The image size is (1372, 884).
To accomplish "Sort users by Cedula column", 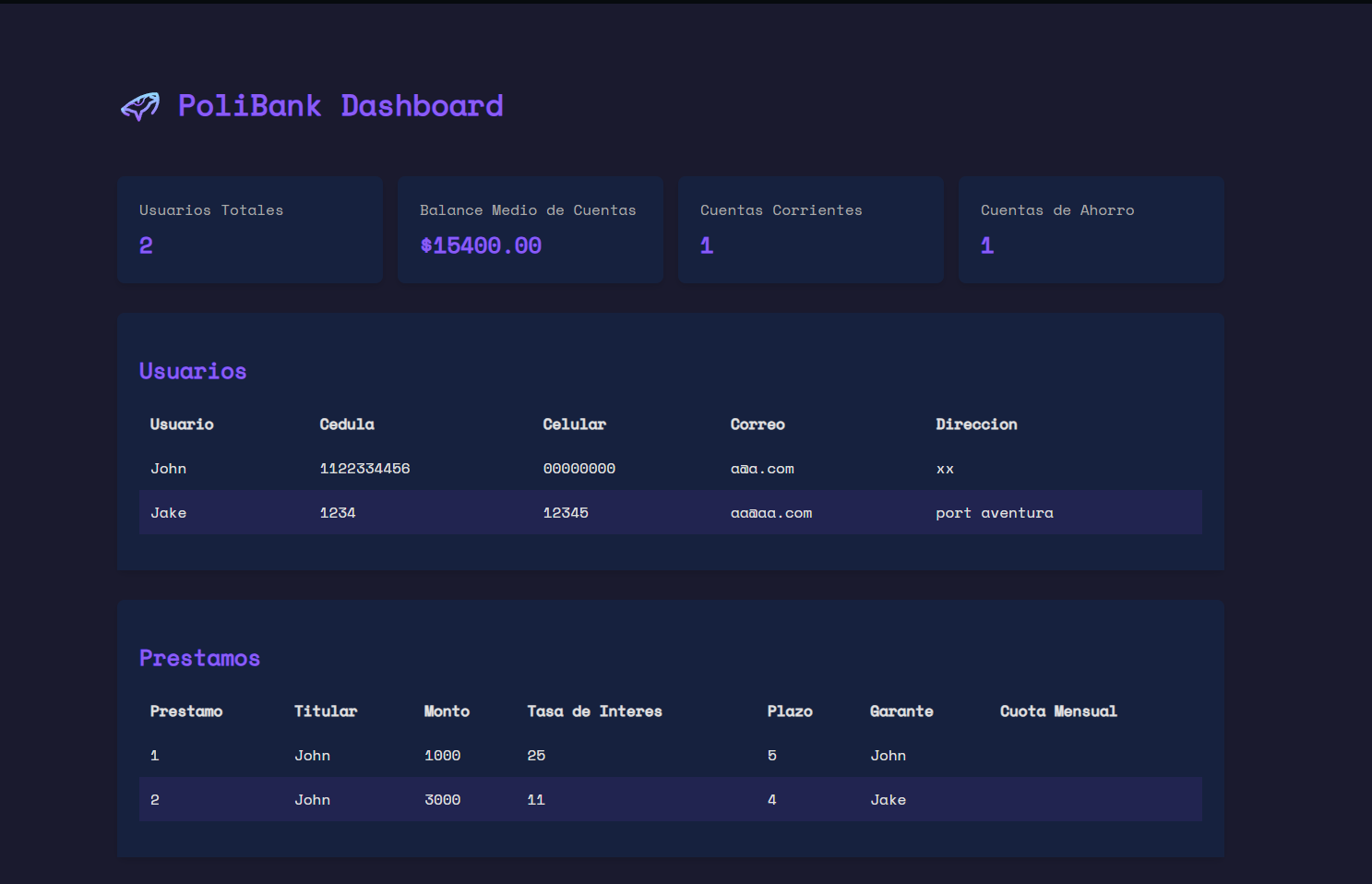I will tap(347, 424).
